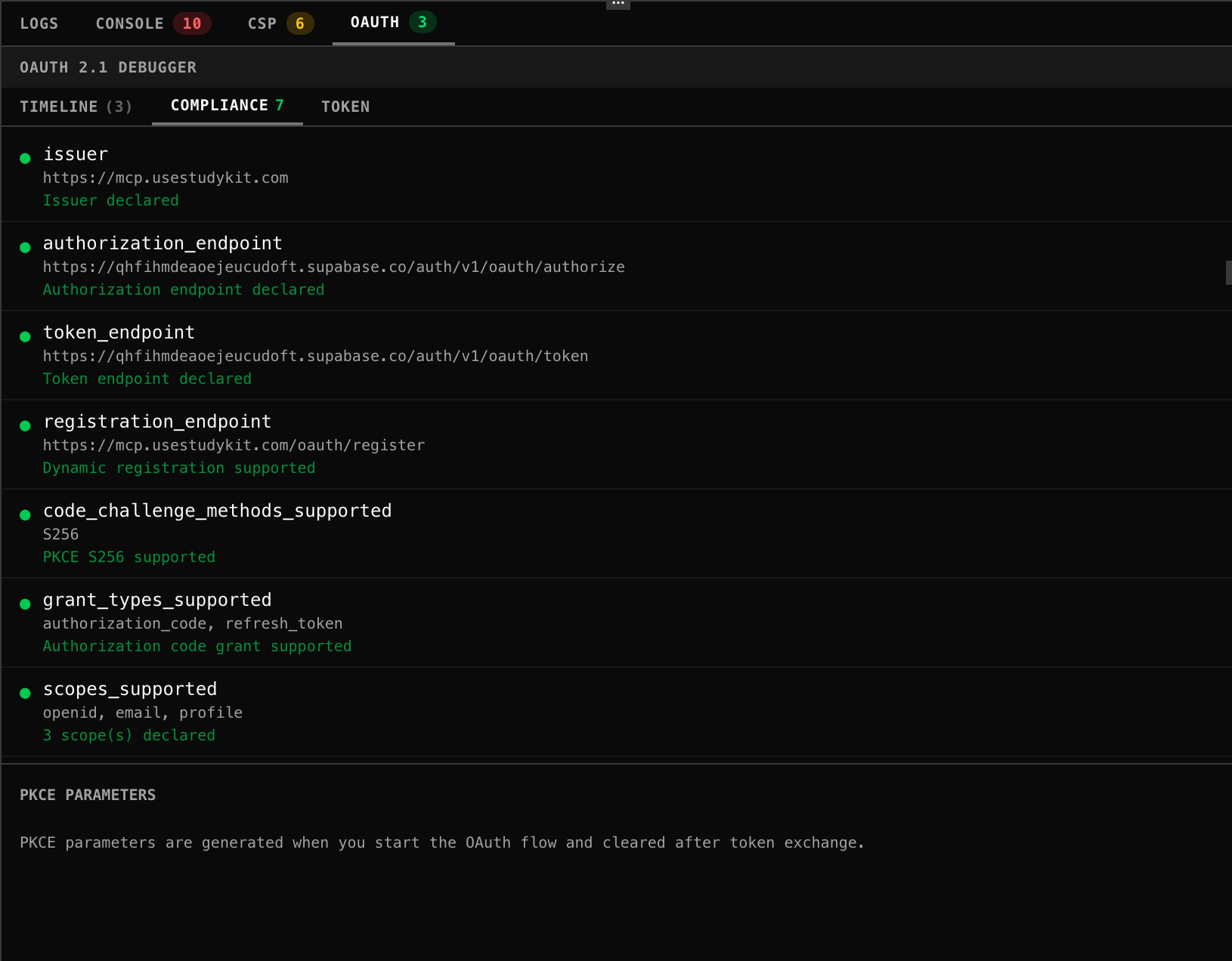This screenshot has height=961, width=1232.
Task: Open the CSP tab
Action: [280, 23]
